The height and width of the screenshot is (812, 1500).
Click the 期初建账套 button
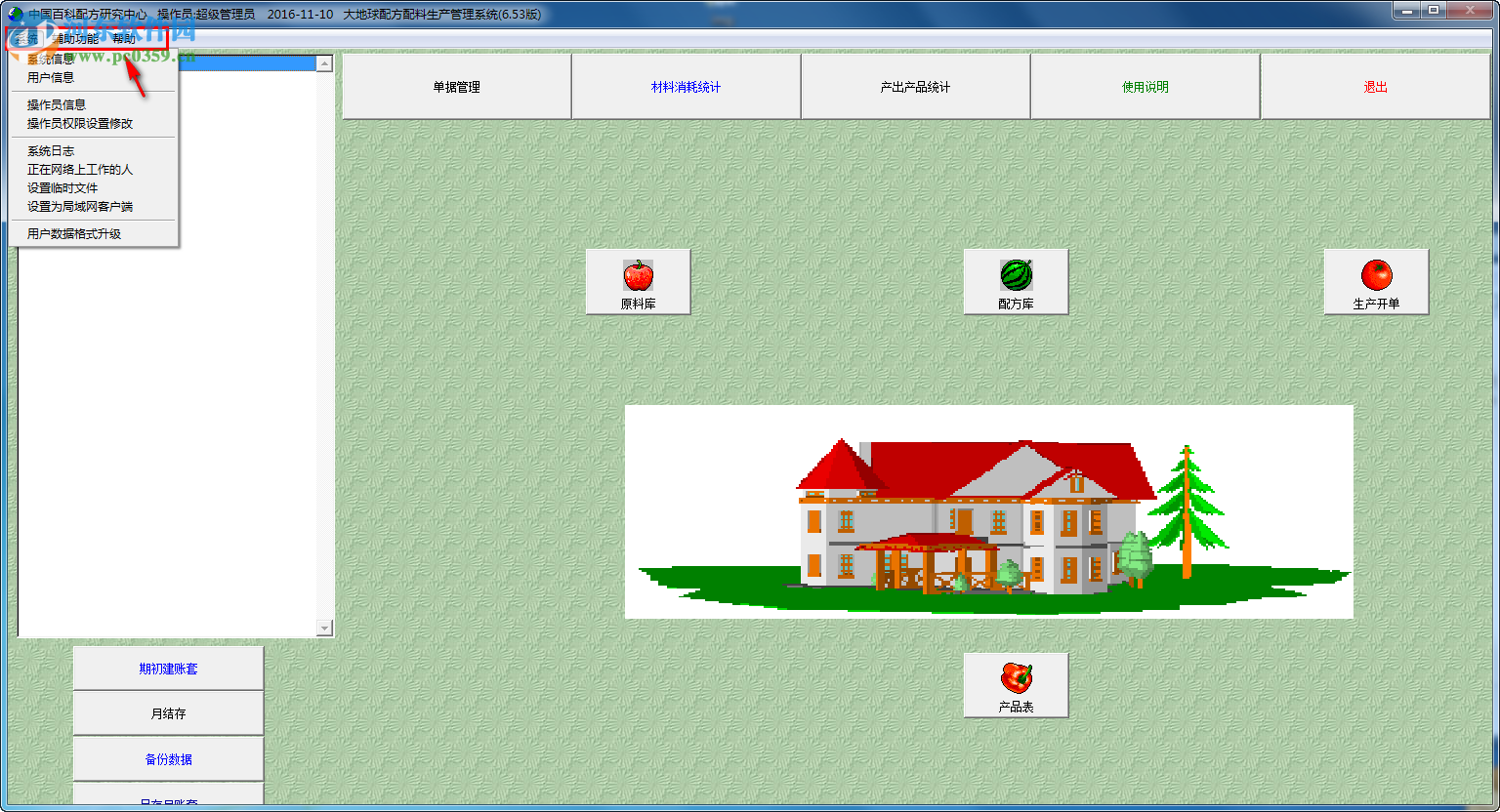pos(168,669)
